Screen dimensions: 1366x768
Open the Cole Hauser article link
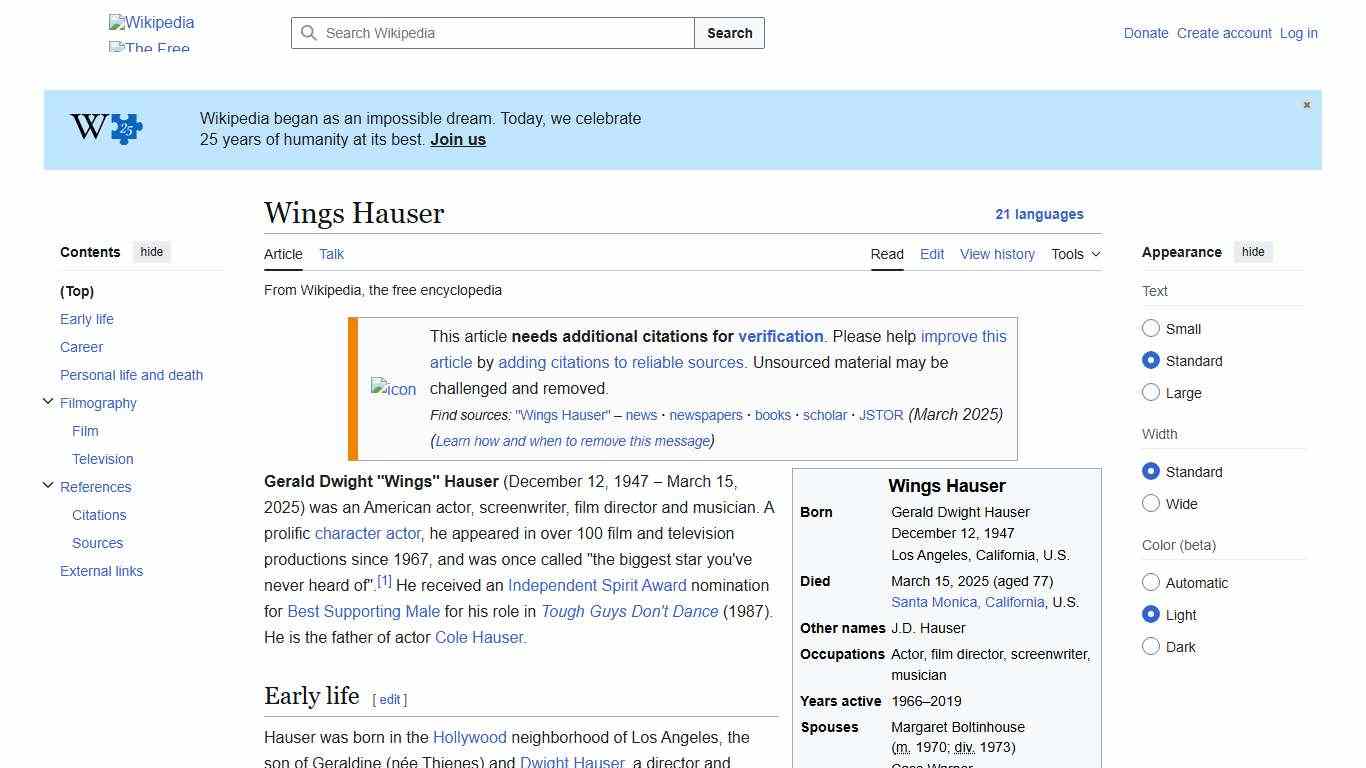(477, 637)
